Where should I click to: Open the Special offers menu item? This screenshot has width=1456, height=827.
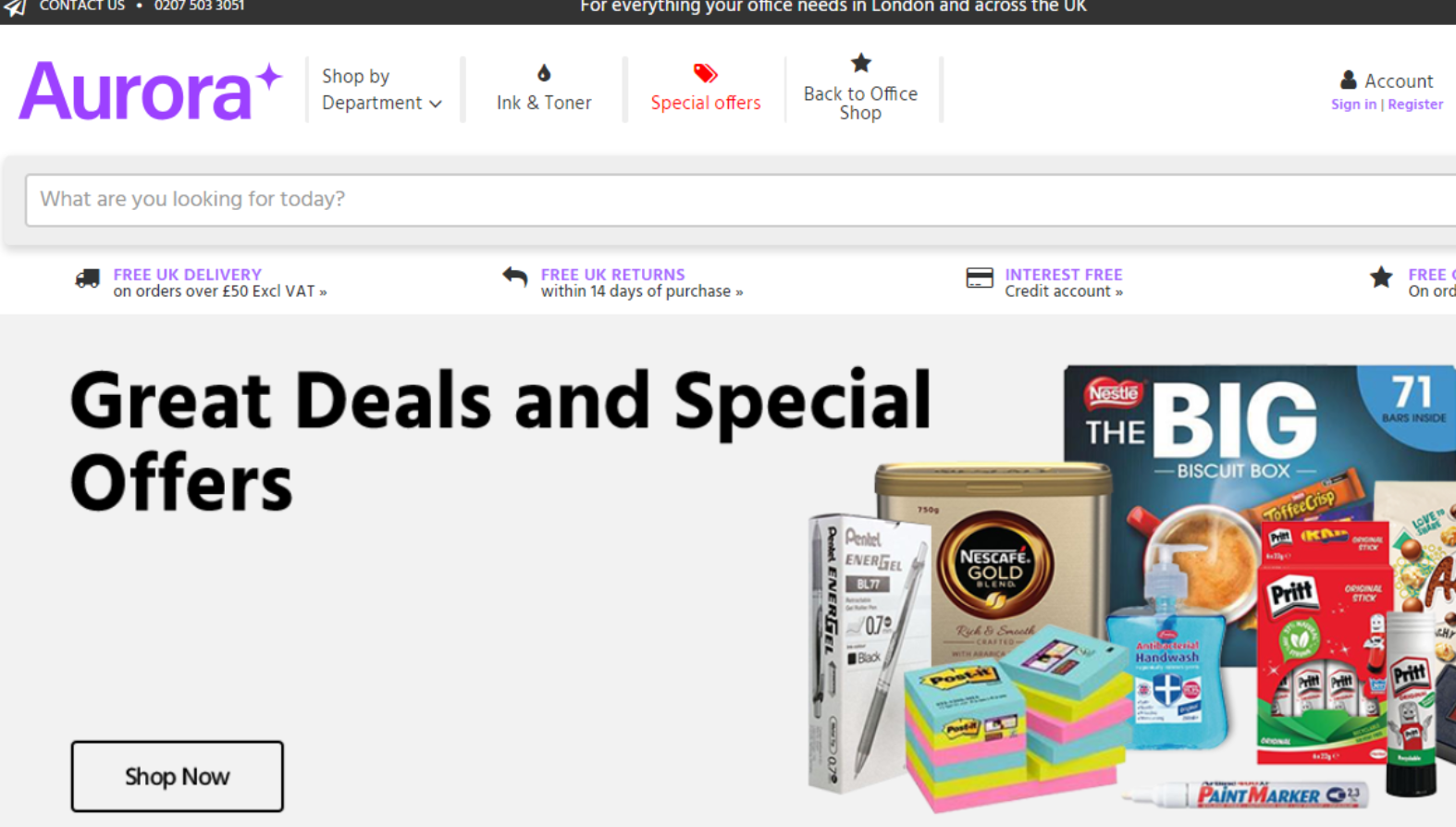click(706, 90)
